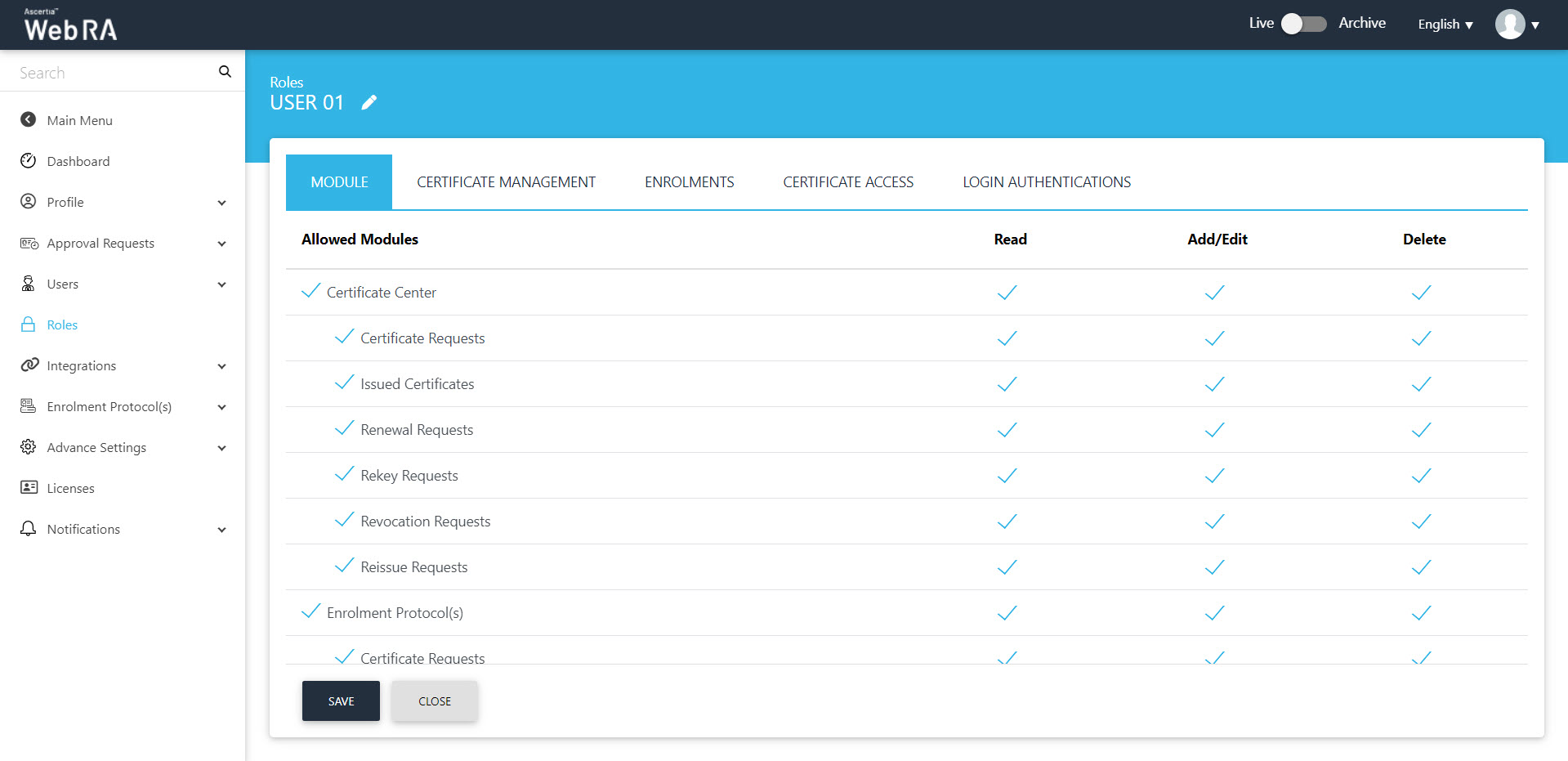Image resolution: width=1568 pixels, height=761 pixels.
Task: Click the search magnifier icon
Action: (x=225, y=72)
